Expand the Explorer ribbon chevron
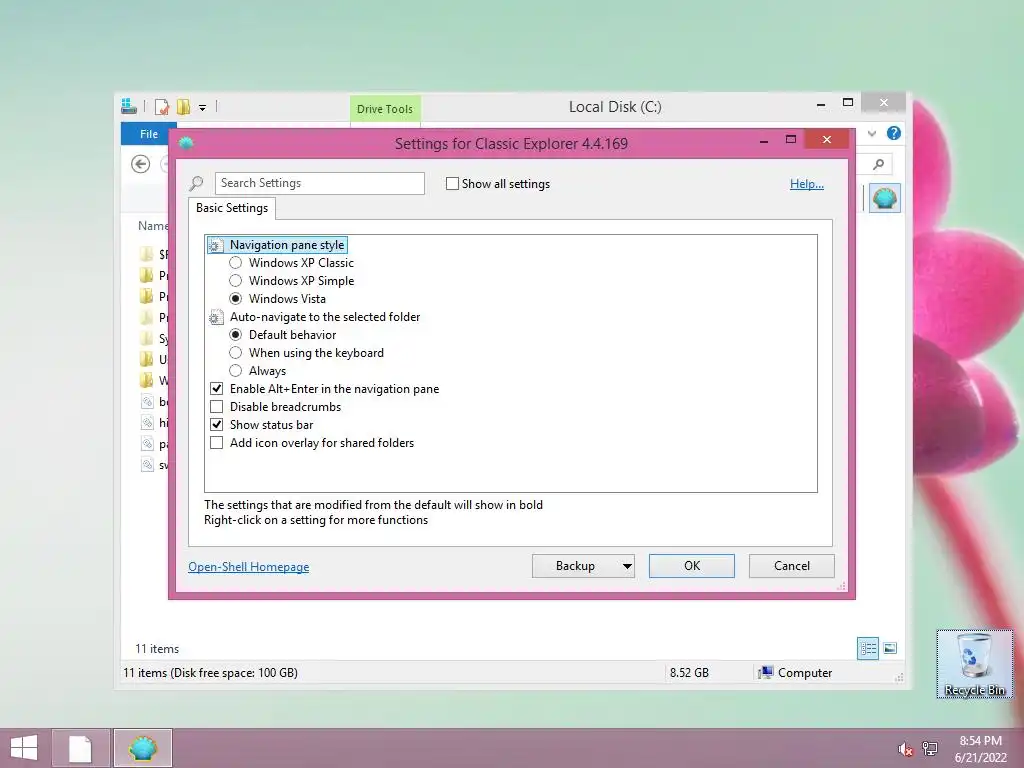1024x768 pixels. click(872, 133)
